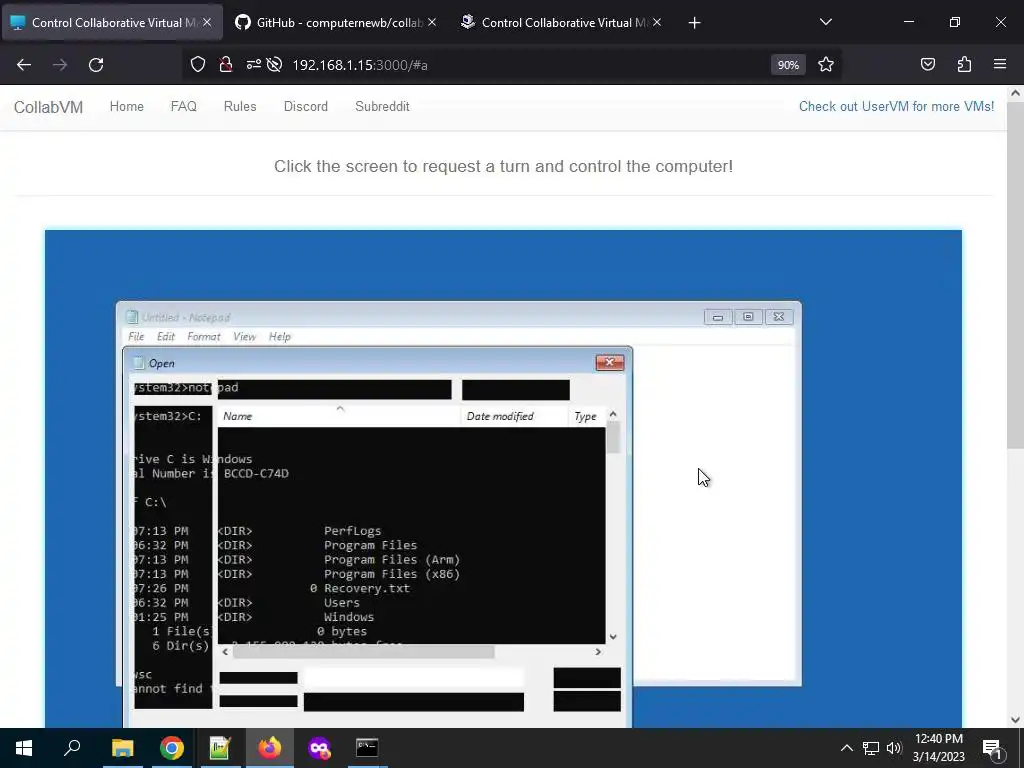Reload the page with the refresh icon
The height and width of the screenshot is (768, 1024).
point(96,65)
